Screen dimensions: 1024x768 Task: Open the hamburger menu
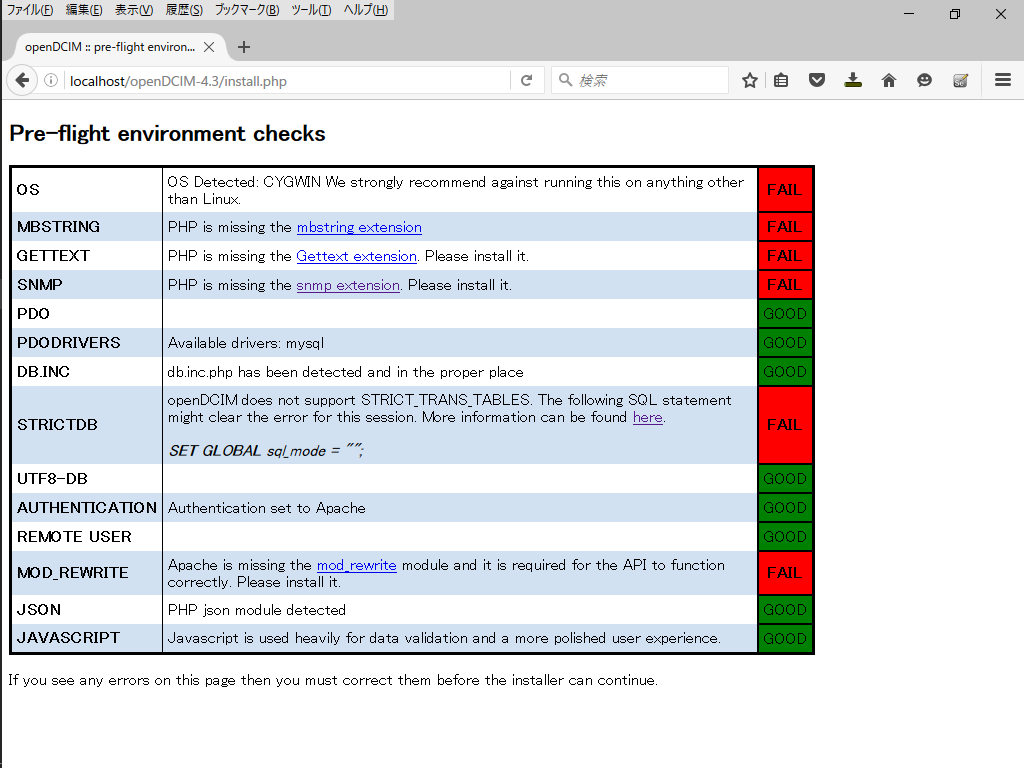pos(1001,80)
